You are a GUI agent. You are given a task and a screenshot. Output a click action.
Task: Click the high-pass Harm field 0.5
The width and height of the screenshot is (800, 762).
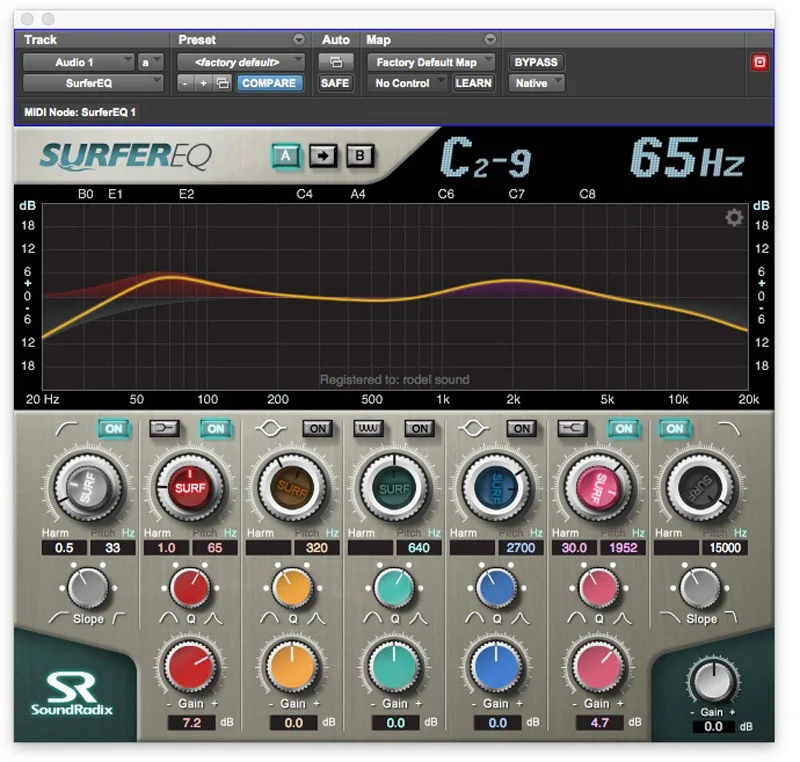[x=64, y=548]
